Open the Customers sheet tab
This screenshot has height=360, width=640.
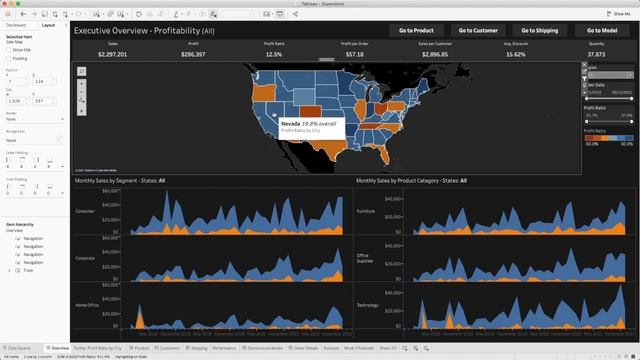click(x=167, y=348)
